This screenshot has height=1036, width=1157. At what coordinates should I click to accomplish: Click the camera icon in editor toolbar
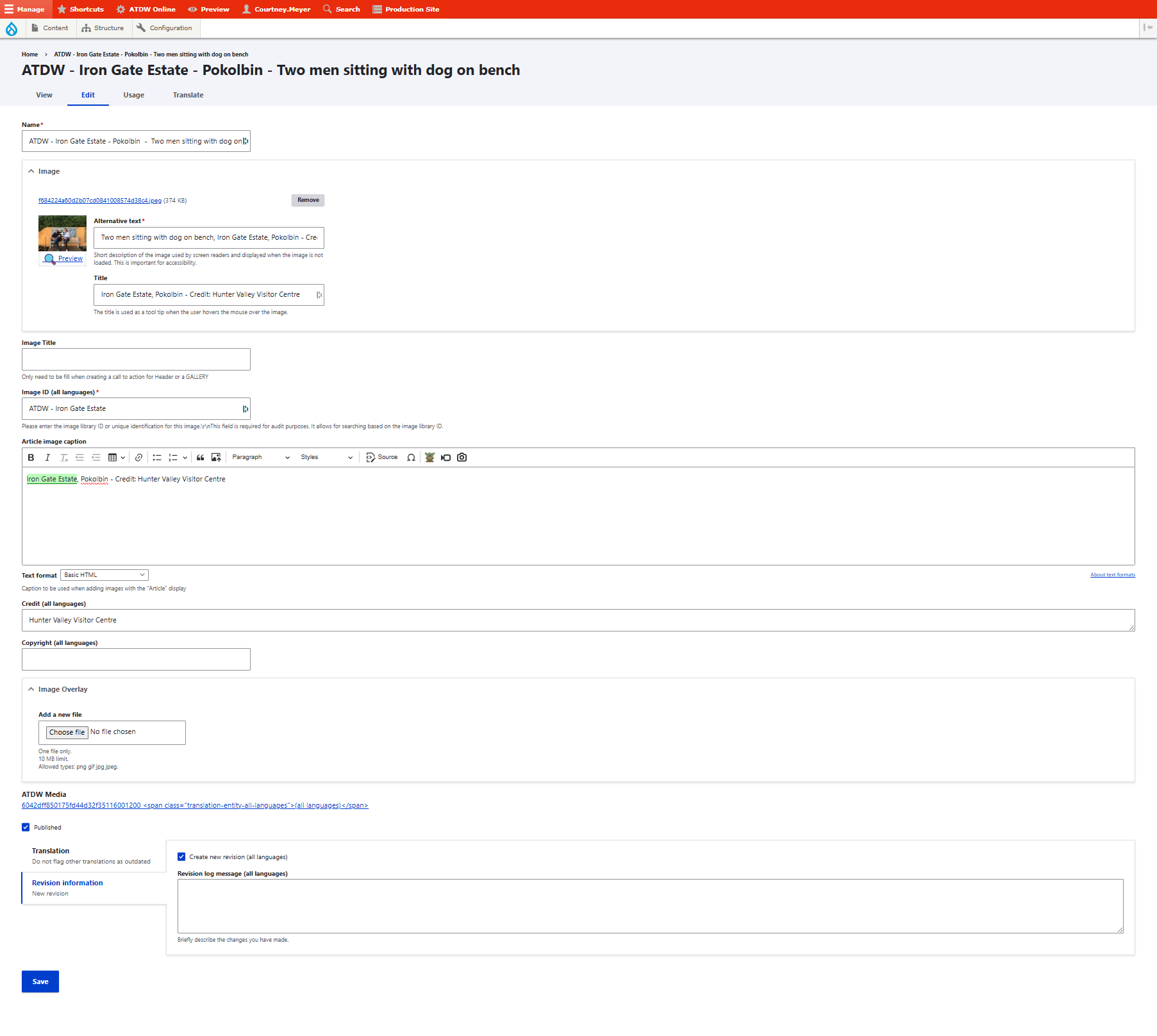point(462,458)
